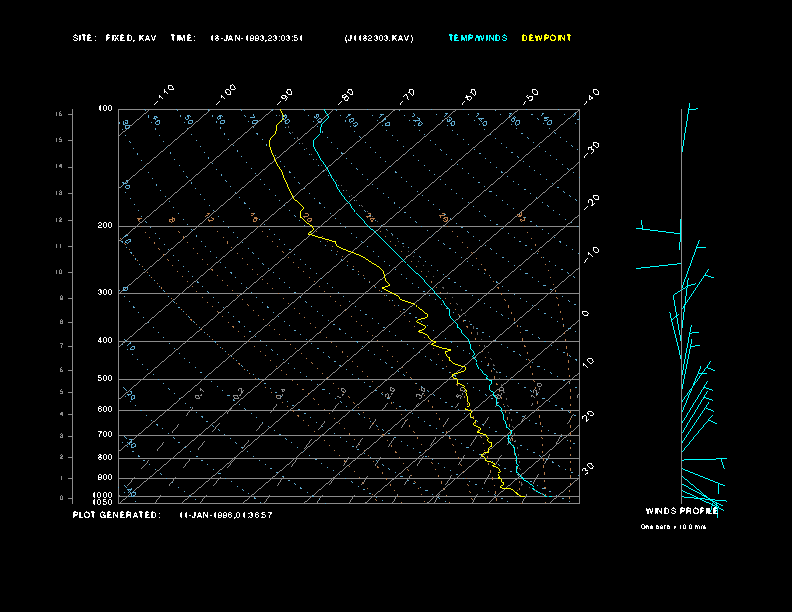Select the plot generation date text

(226, 515)
